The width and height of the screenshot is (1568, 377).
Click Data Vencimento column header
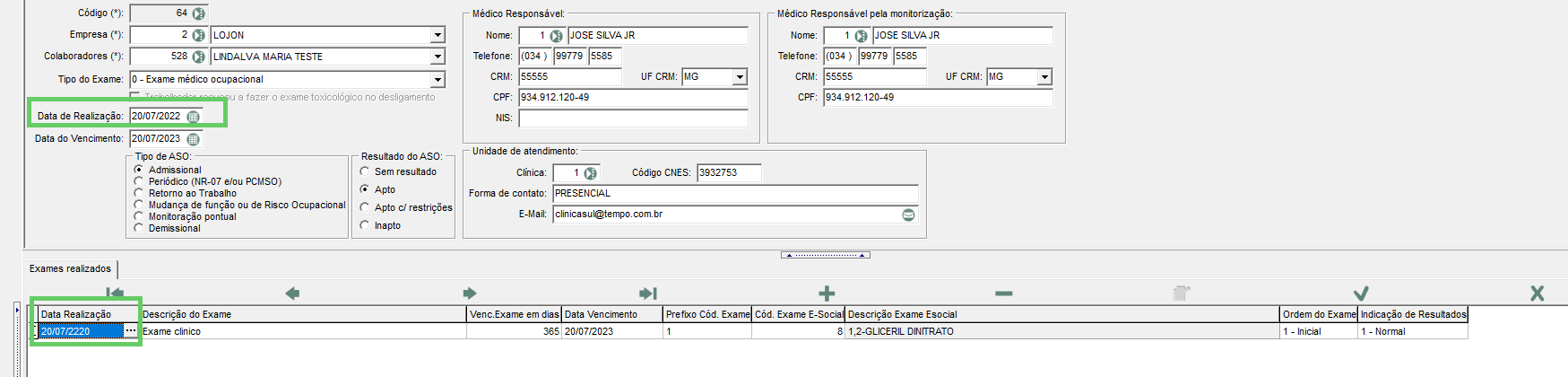[x=612, y=314]
